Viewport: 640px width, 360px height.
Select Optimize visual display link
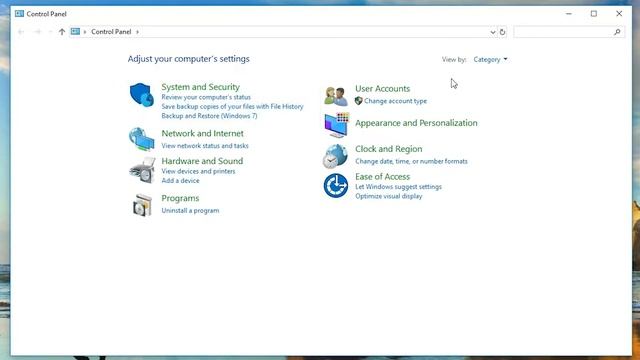pos(389,196)
